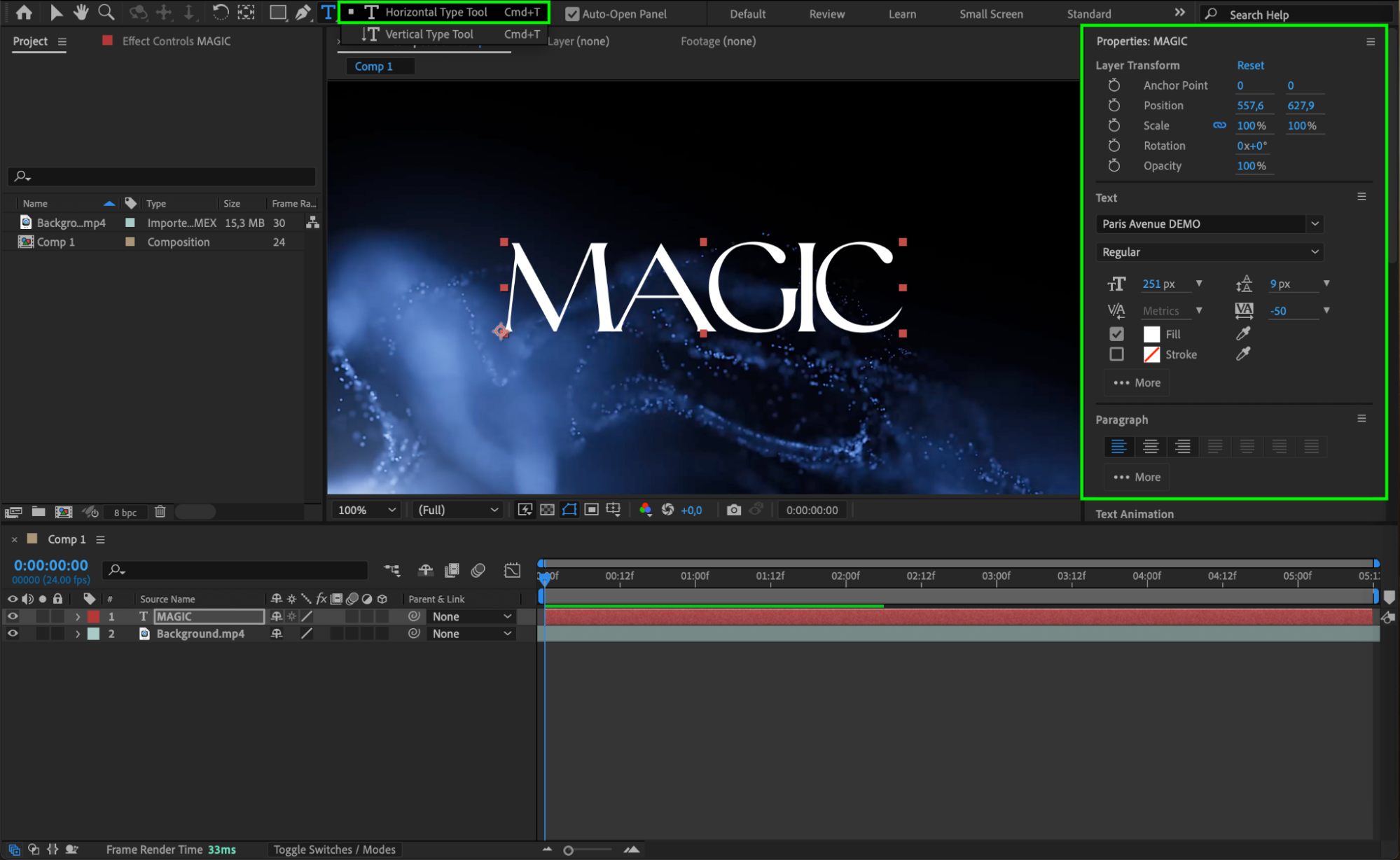Take snapshot with camera icon
1400x860 pixels.
coord(733,510)
